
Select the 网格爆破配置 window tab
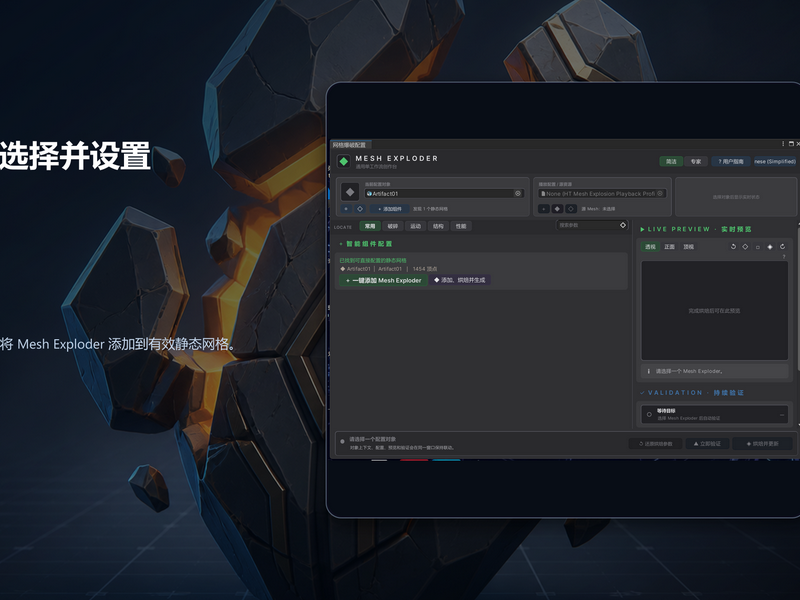350,145
